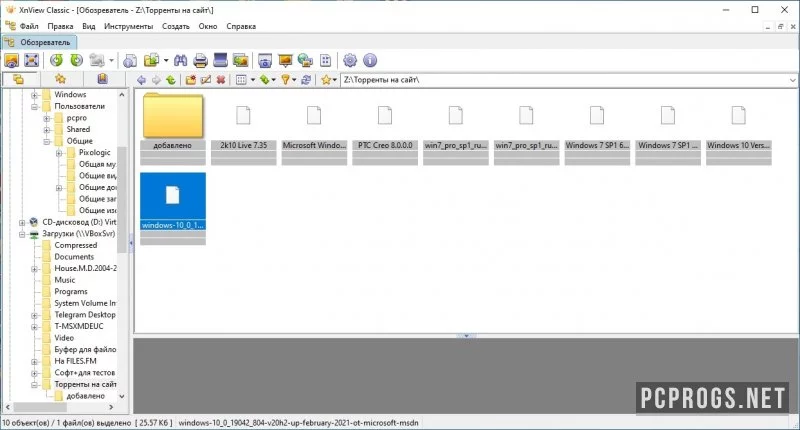Expand the pcpro folder node
This screenshot has height=430, width=800.
click(x=46, y=118)
